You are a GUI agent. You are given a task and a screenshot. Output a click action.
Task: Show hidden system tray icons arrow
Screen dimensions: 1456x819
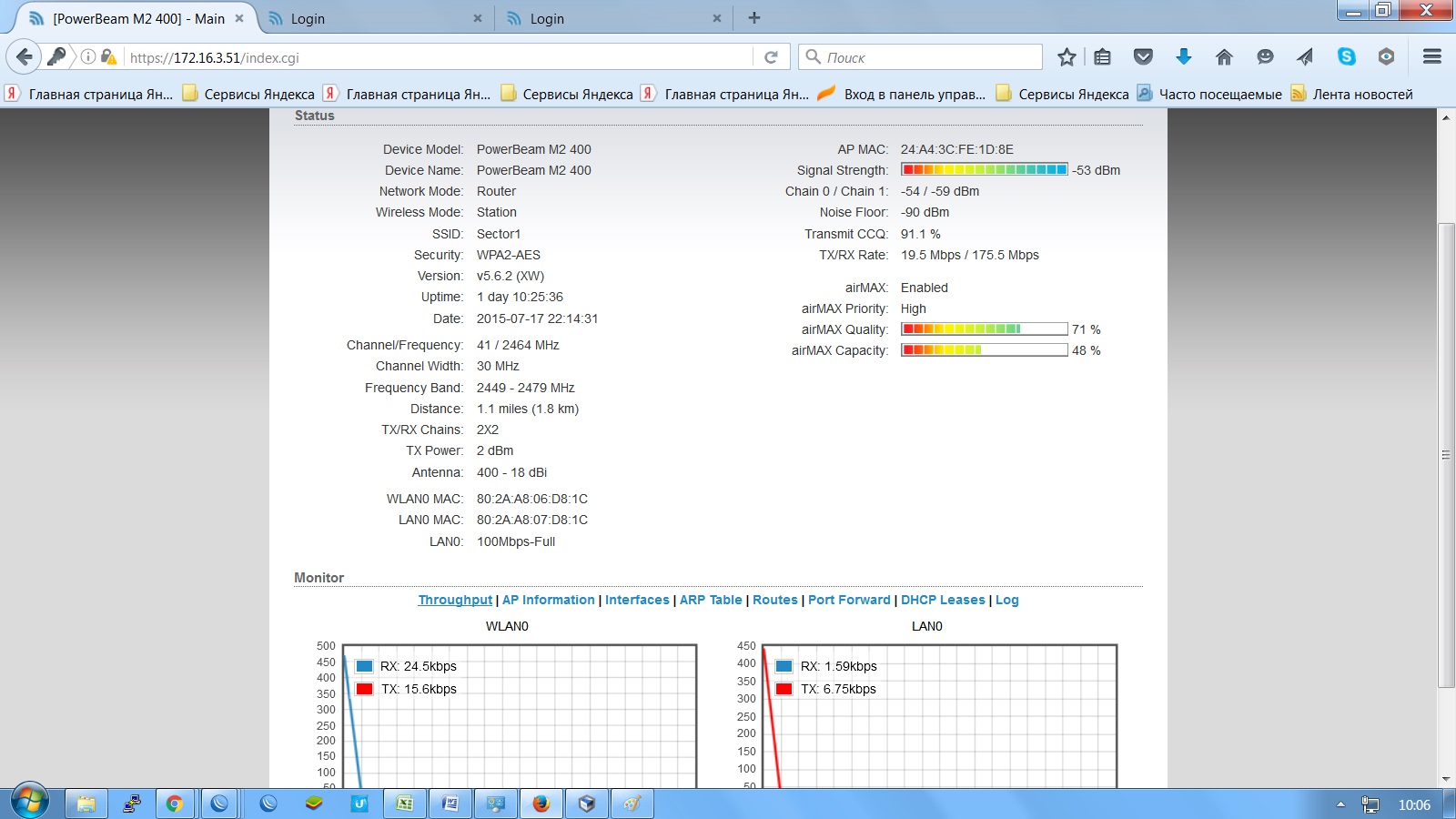[1340, 804]
